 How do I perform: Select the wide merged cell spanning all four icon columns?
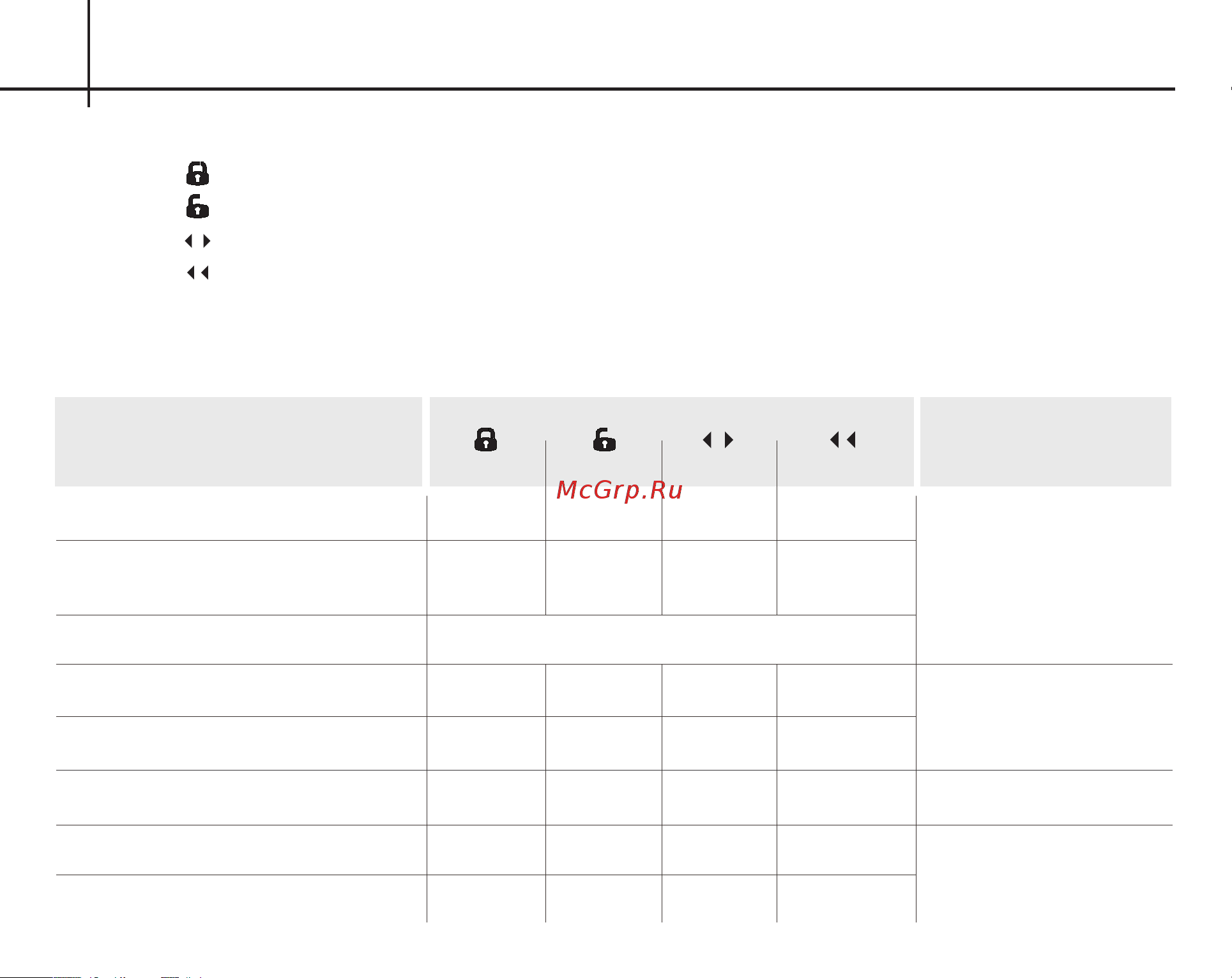[671, 640]
